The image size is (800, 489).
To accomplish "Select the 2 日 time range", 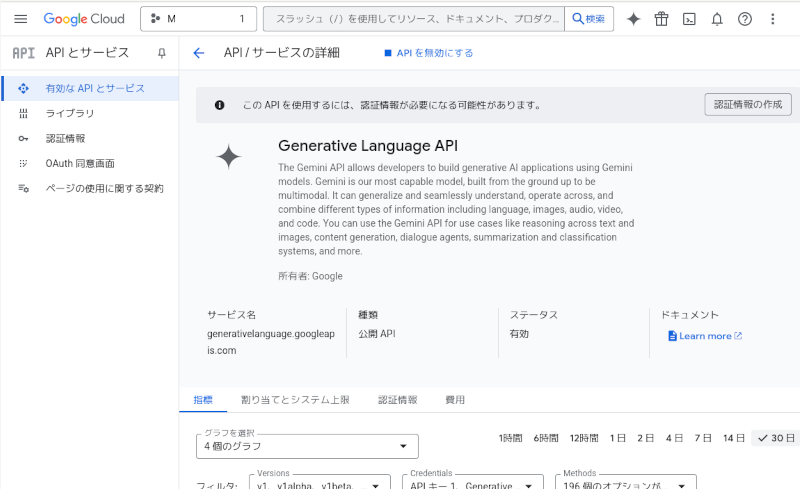I will [645, 438].
